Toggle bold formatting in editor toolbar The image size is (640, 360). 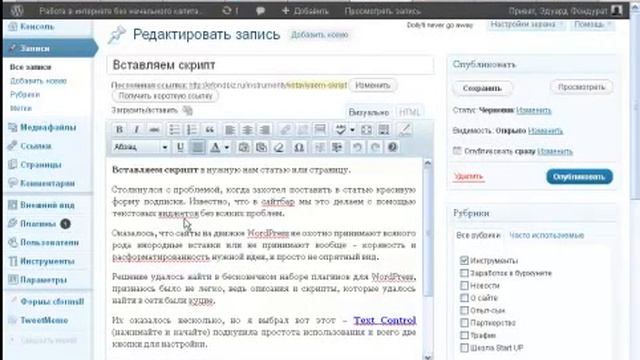[x=119, y=130]
